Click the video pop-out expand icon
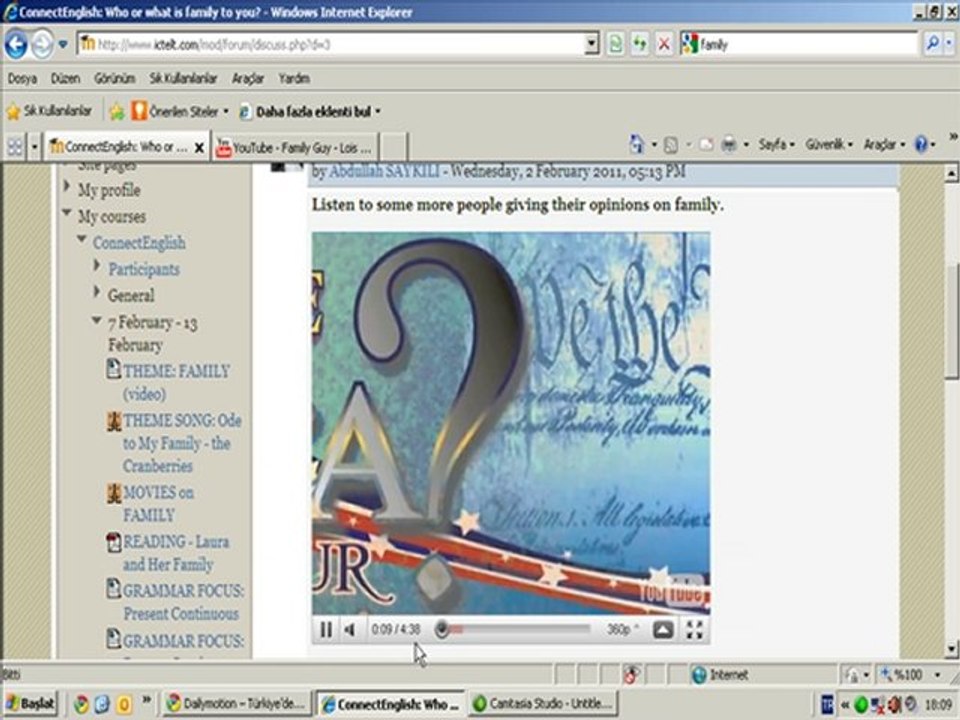 663,629
